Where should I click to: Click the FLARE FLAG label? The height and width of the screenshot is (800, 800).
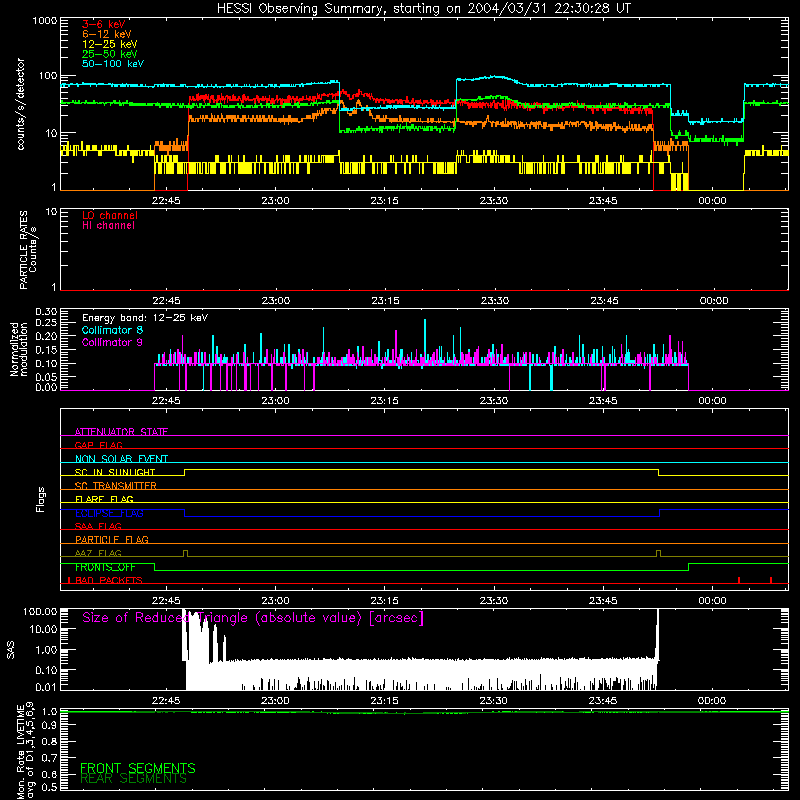104,499
